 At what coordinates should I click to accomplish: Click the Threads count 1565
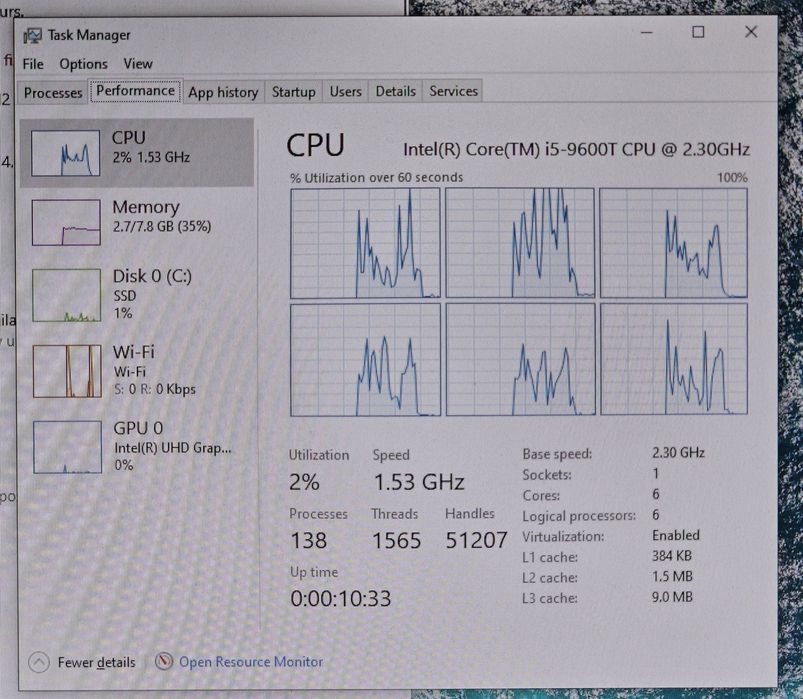(396, 540)
